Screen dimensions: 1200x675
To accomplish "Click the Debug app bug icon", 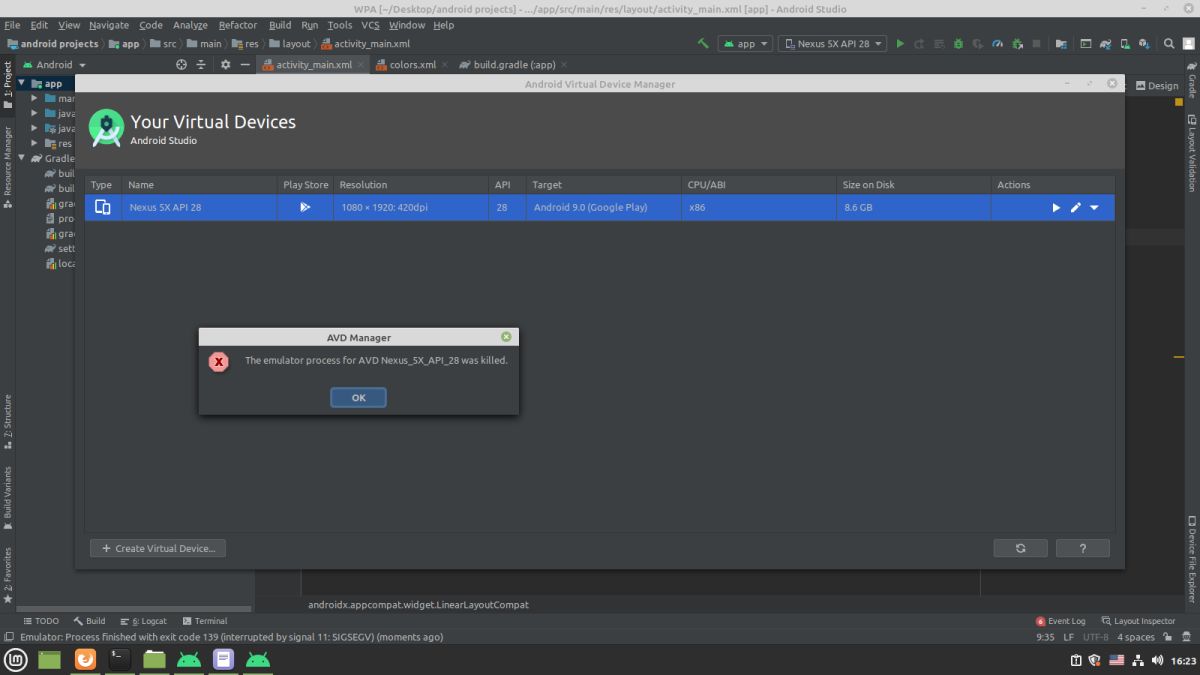I will pos(958,44).
